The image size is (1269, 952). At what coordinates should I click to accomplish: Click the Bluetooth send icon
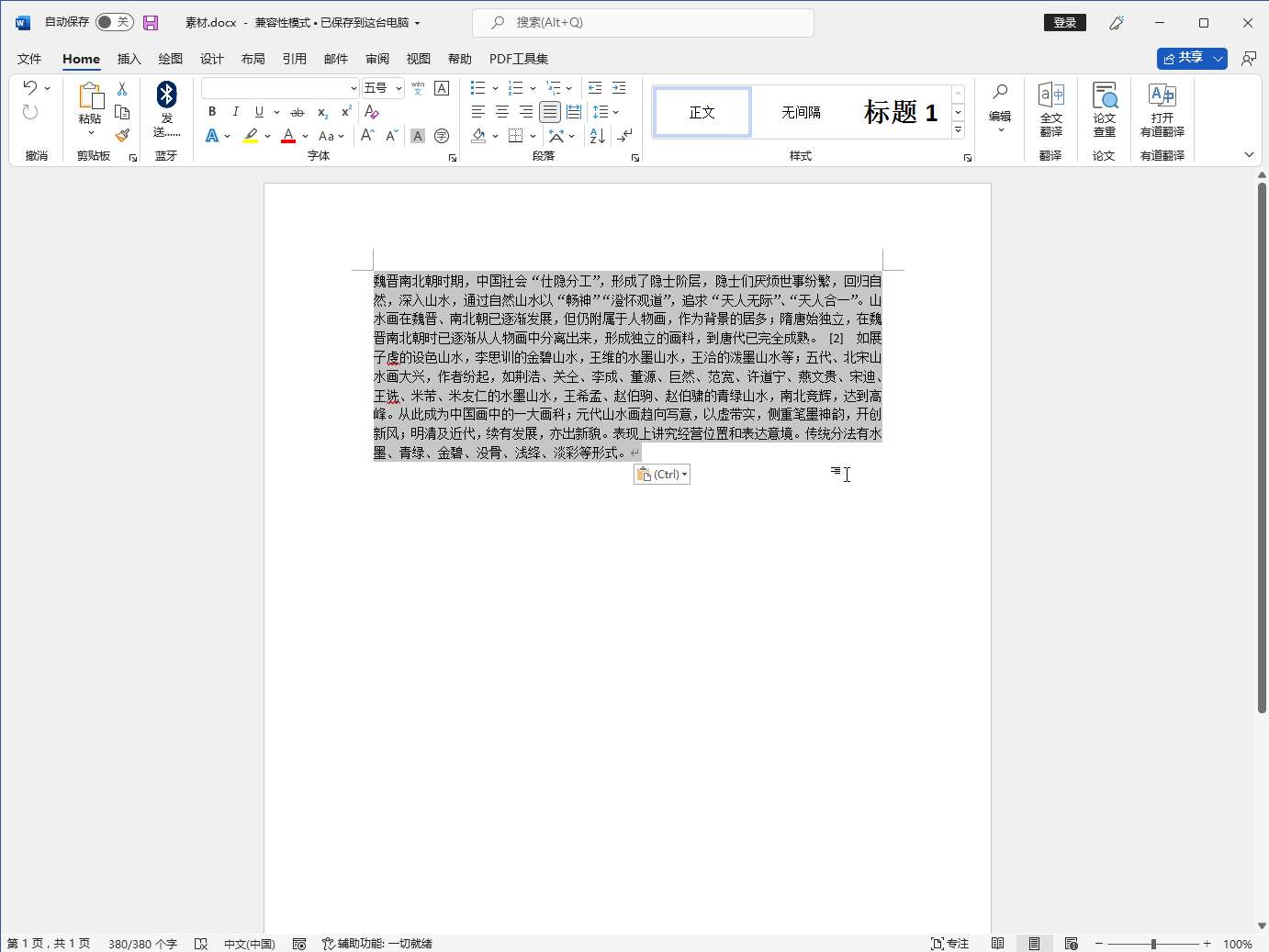click(166, 95)
